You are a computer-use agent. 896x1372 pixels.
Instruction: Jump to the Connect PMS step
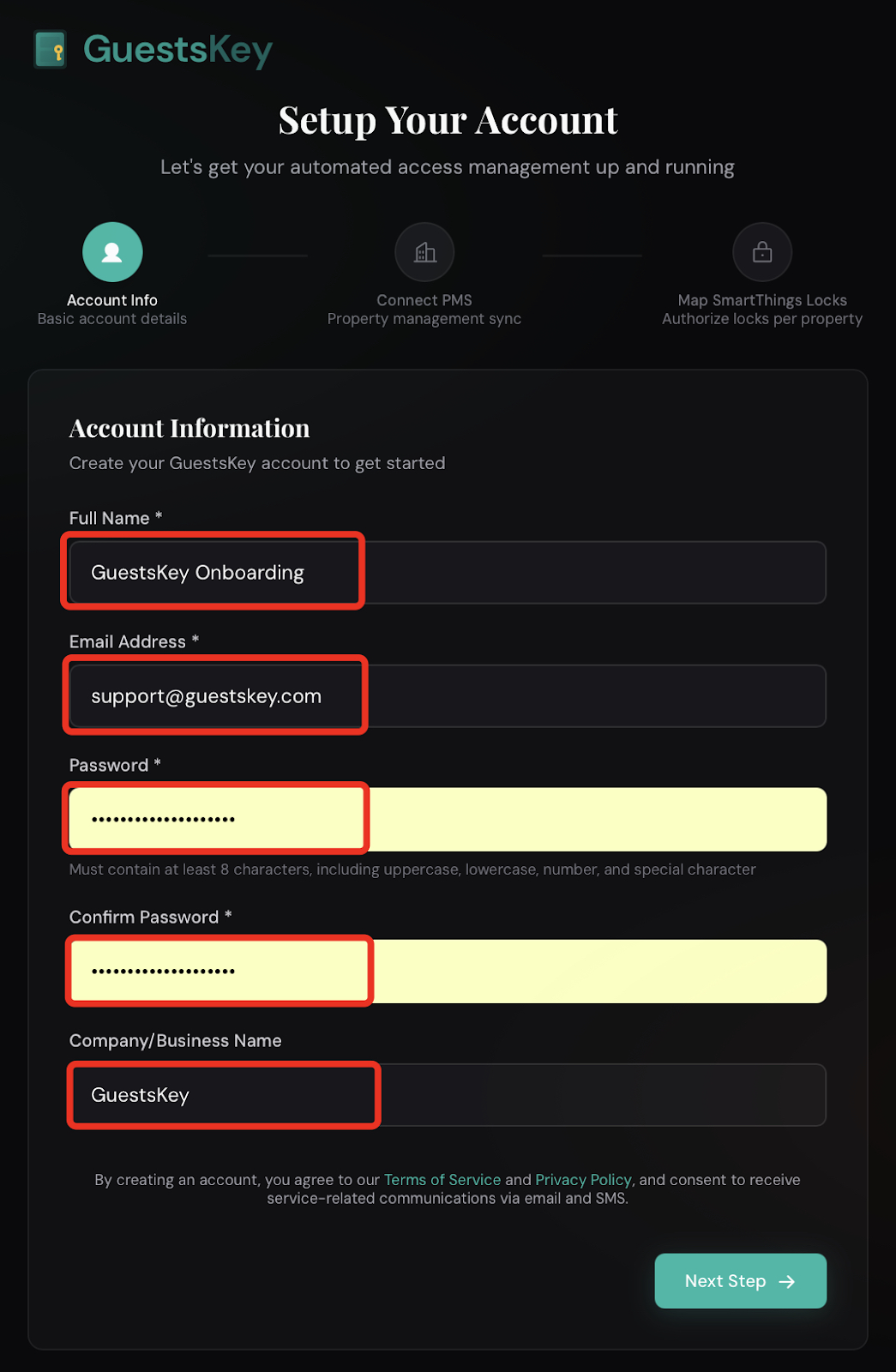pyautogui.click(x=424, y=300)
